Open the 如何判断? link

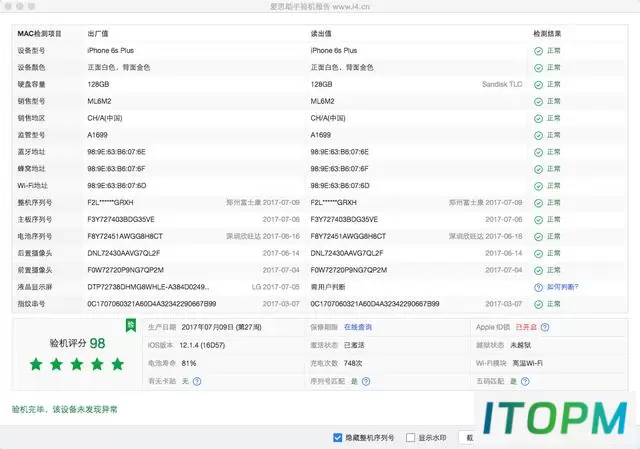562,287
